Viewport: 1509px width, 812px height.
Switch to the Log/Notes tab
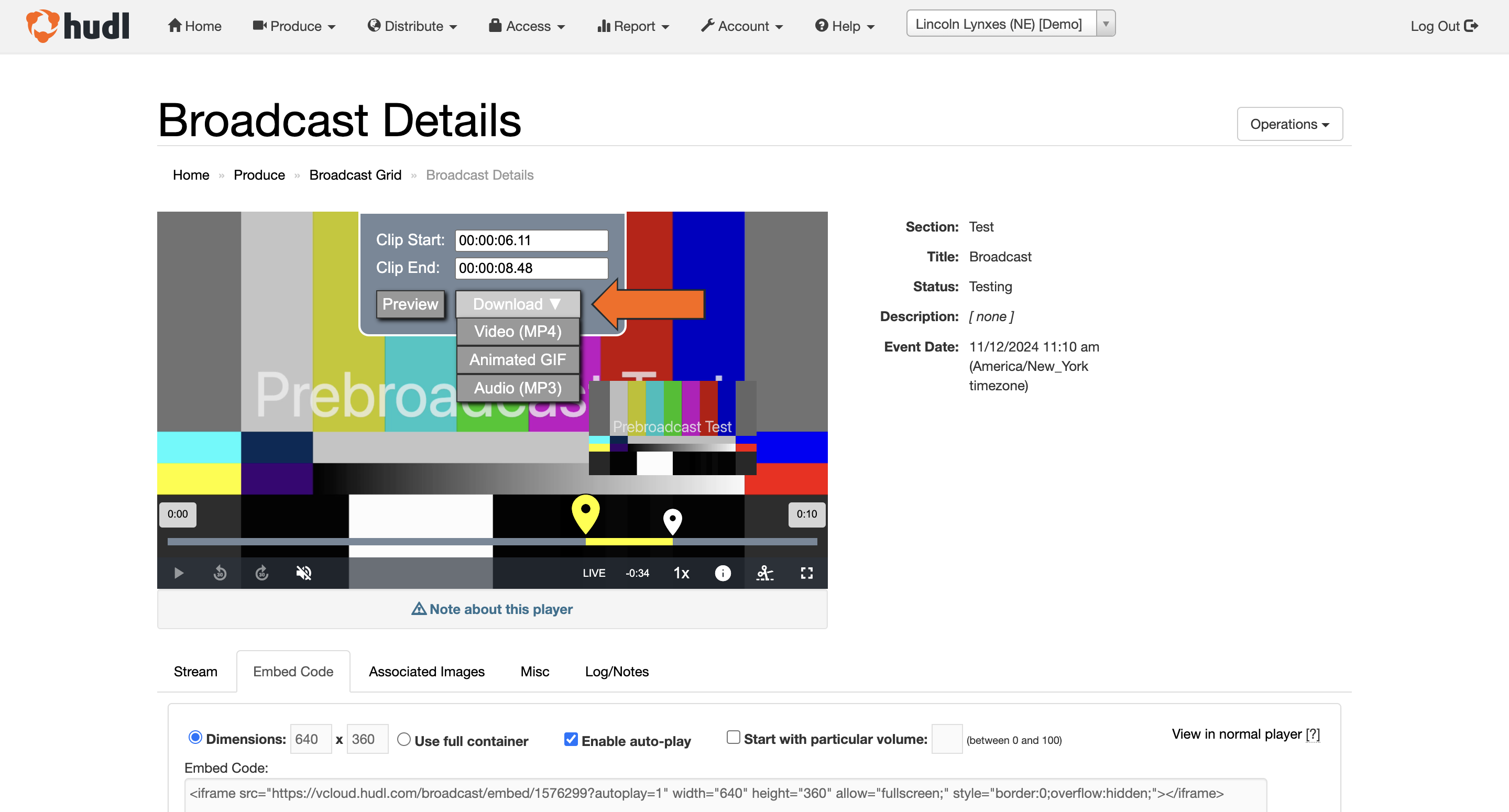pyautogui.click(x=616, y=672)
